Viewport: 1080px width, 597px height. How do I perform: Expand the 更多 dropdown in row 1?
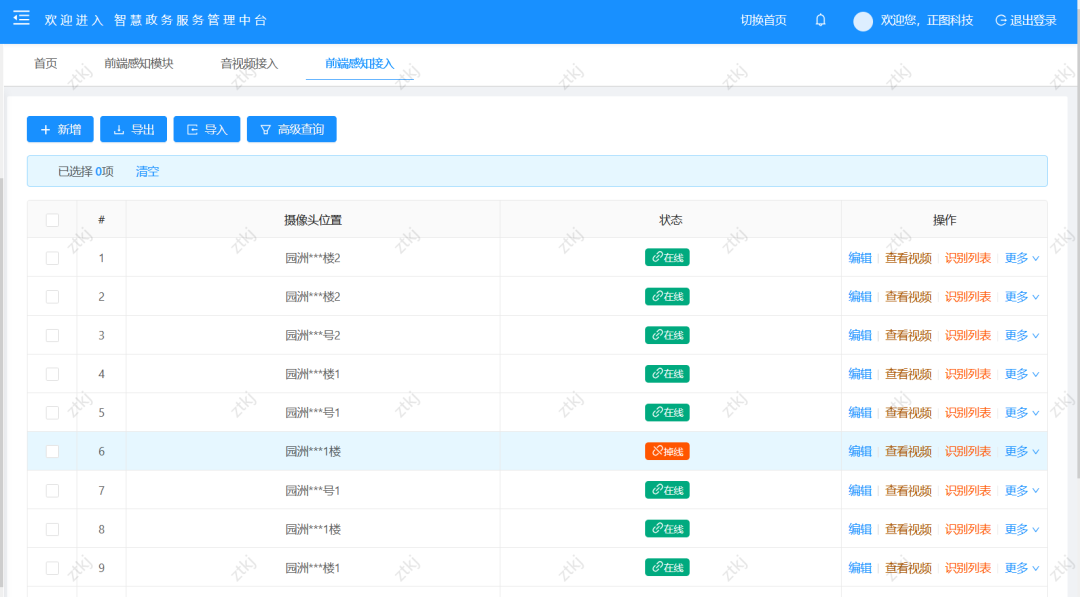tap(1021, 258)
